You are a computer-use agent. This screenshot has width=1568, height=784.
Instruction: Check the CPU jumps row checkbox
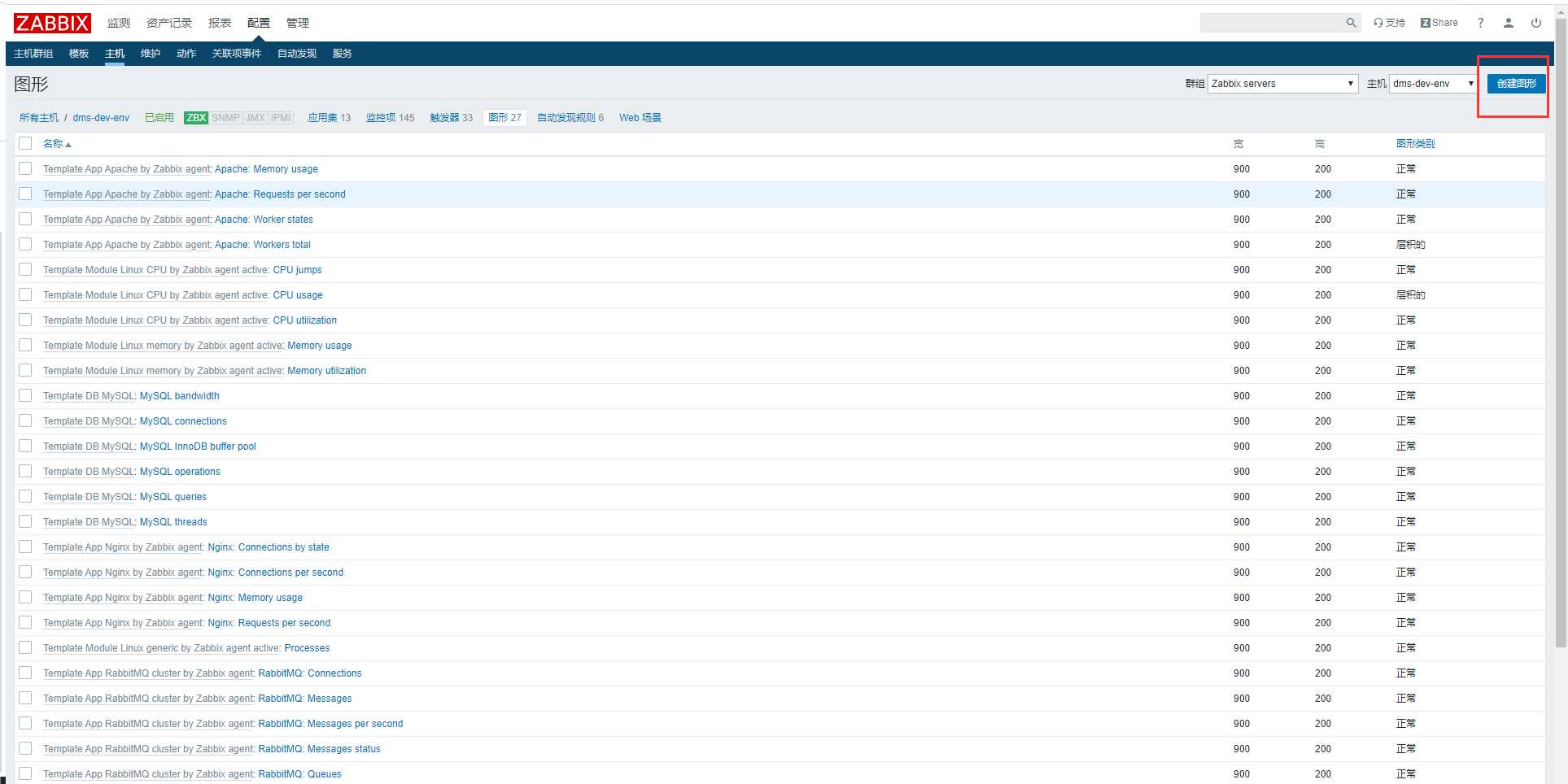click(x=25, y=269)
